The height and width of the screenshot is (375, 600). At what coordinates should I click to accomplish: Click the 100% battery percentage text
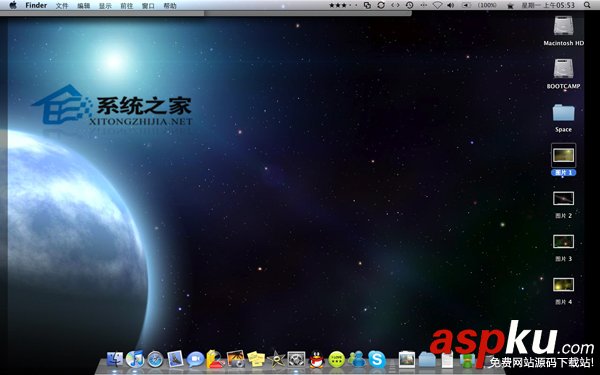[487, 5]
